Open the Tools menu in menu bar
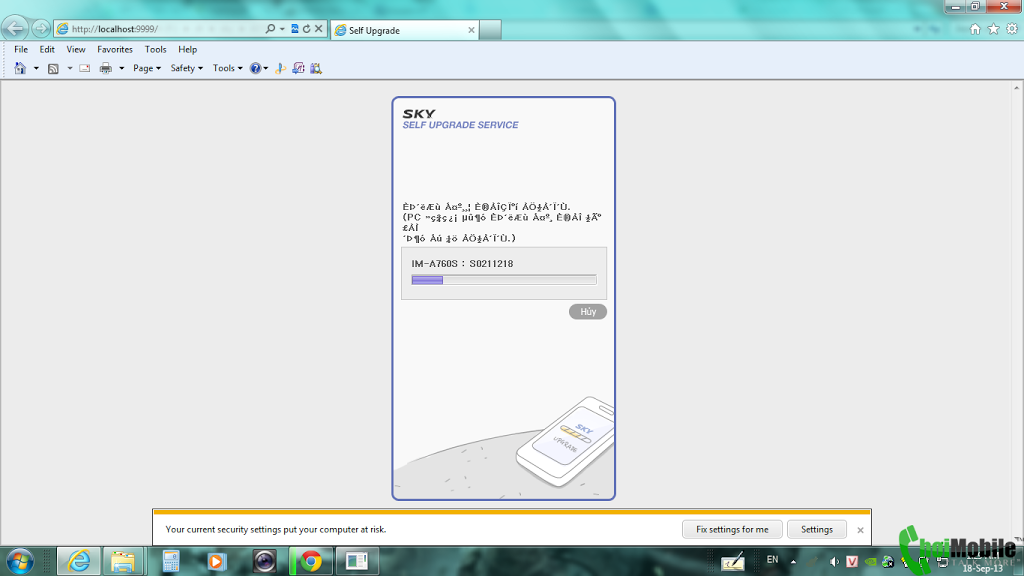1024x576 pixels. (155, 49)
